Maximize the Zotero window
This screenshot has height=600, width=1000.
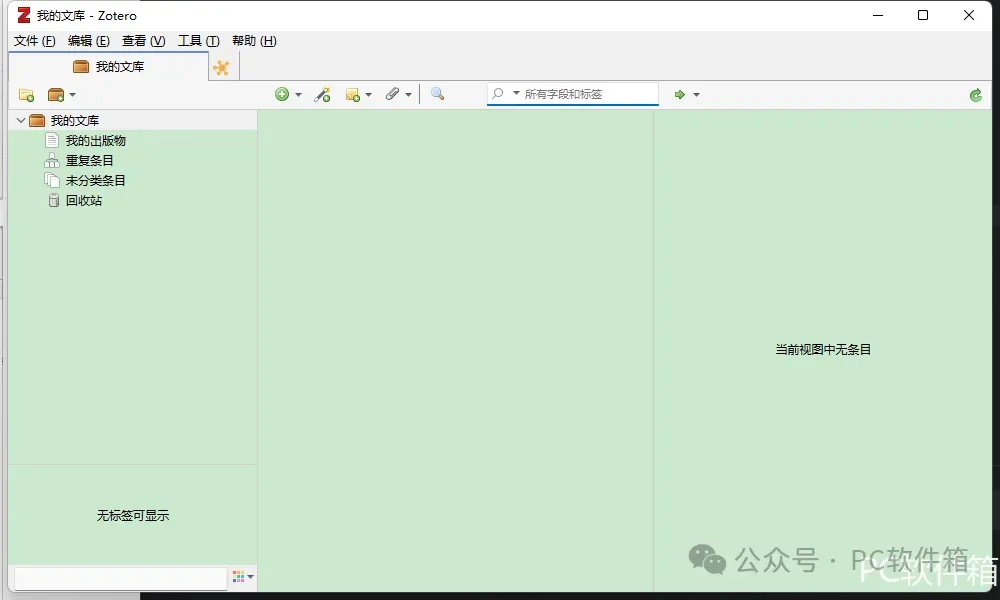(x=923, y=15)
